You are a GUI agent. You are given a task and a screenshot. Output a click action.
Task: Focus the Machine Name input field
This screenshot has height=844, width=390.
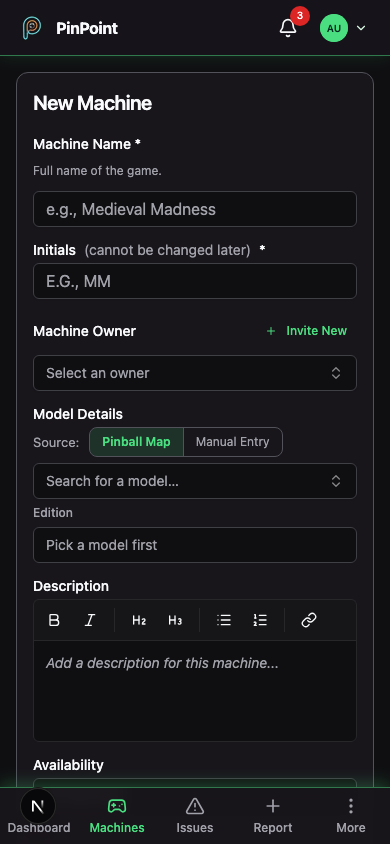click(x=195, y=209)
